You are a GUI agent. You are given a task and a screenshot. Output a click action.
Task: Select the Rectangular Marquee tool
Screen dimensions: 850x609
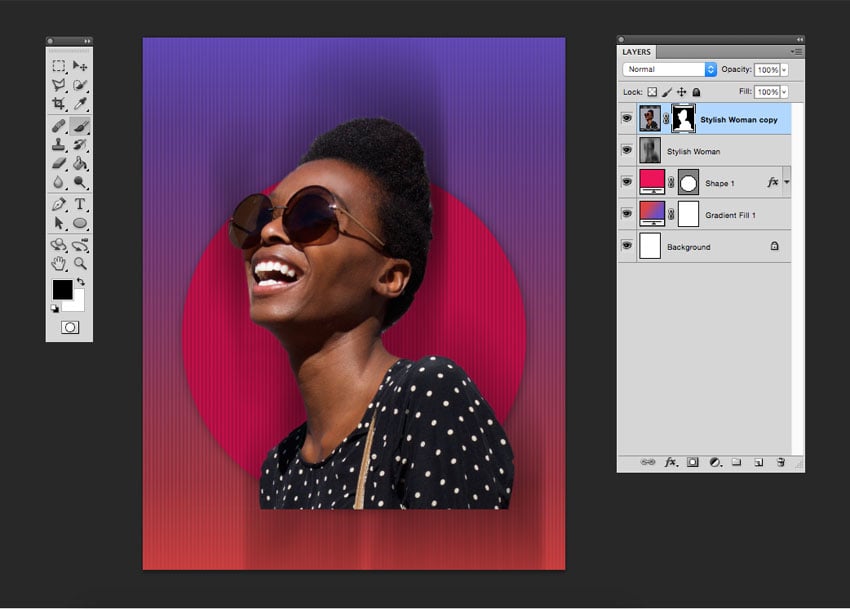[x=59, y=66]
